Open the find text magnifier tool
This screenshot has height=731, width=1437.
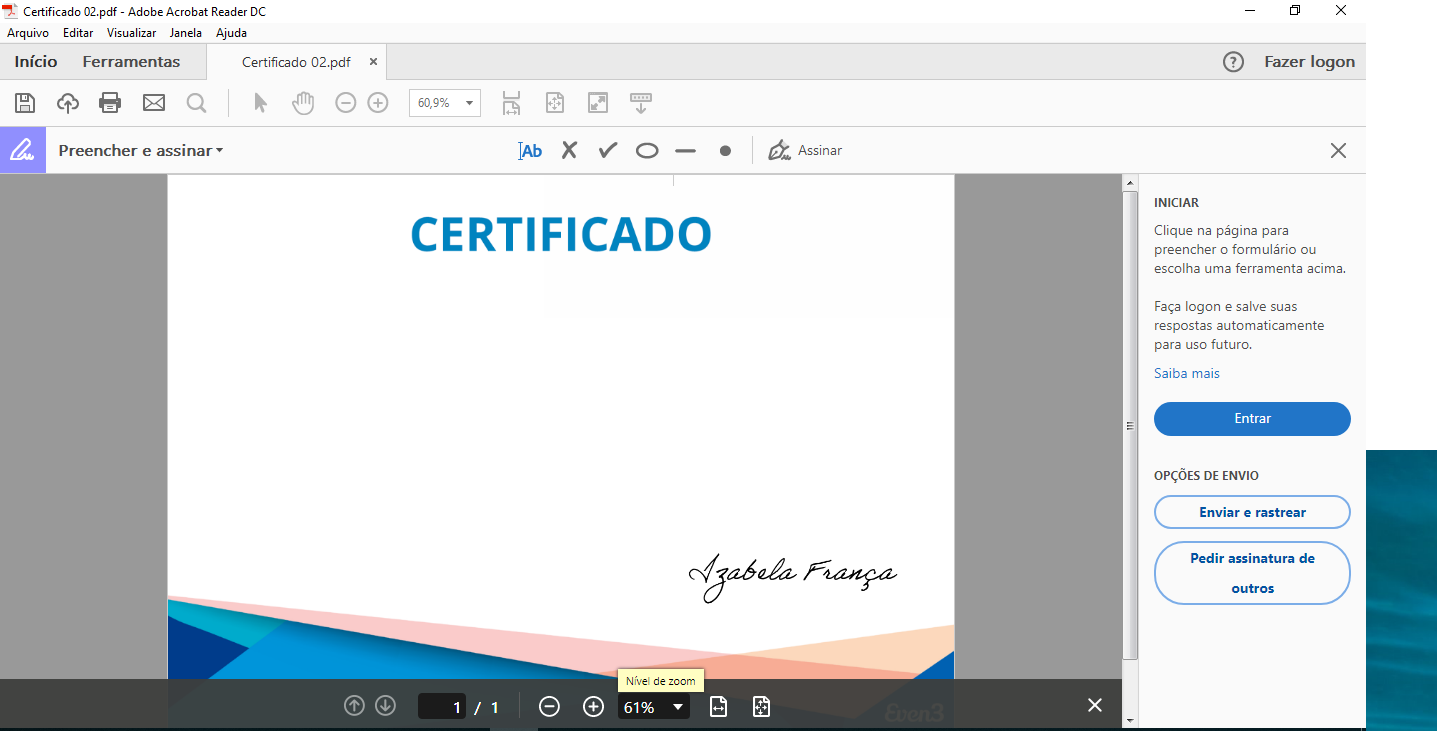click(x=196, y=102)
